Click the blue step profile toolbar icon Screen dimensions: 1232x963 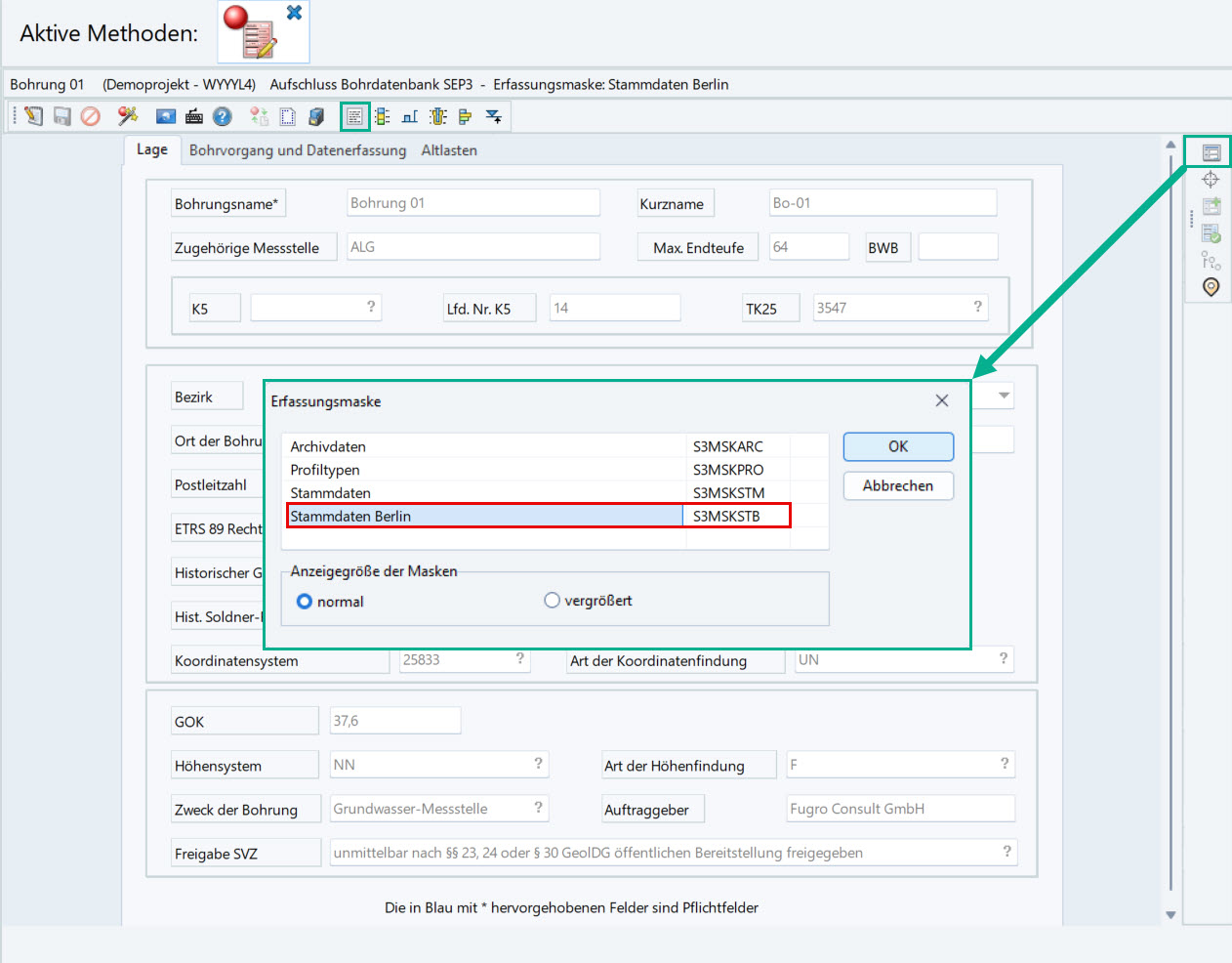pos(410,117)
